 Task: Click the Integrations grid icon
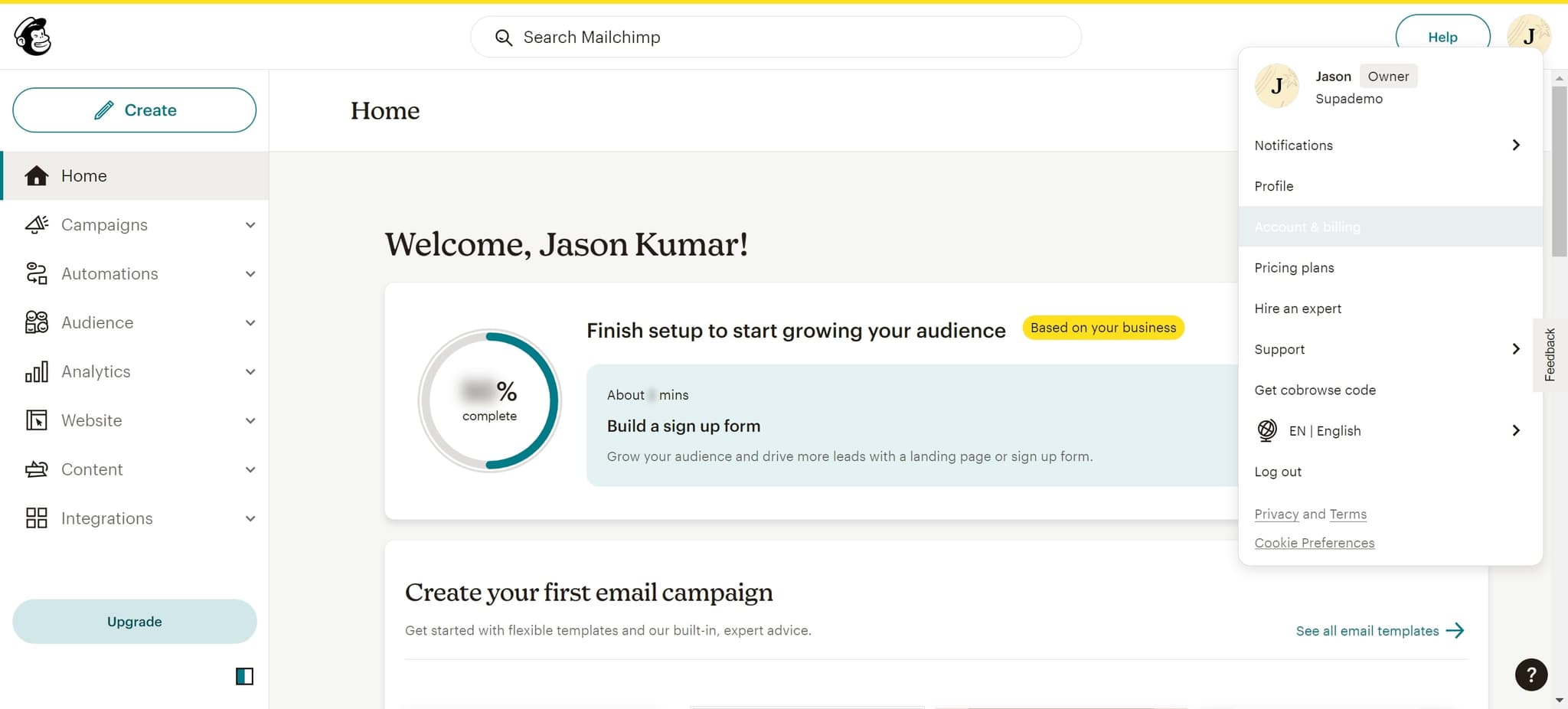pos(36,518)
